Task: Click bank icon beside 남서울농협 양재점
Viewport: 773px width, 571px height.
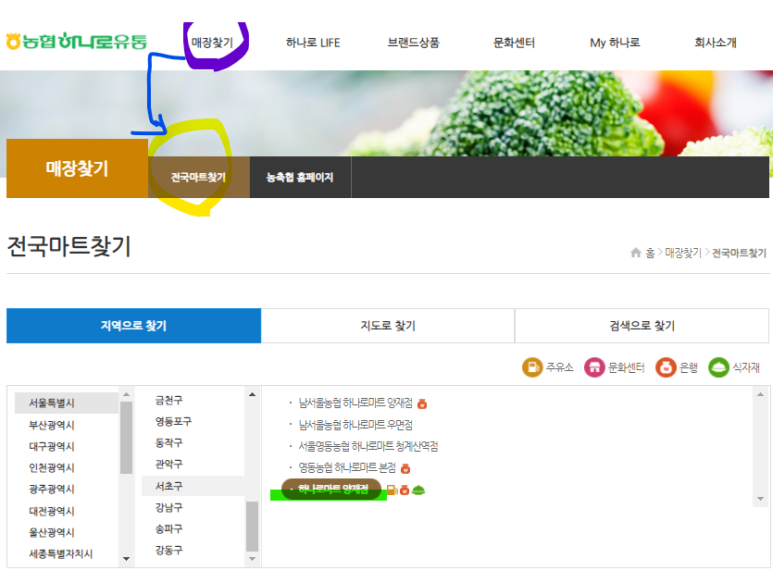Action: tap(422, 404)
